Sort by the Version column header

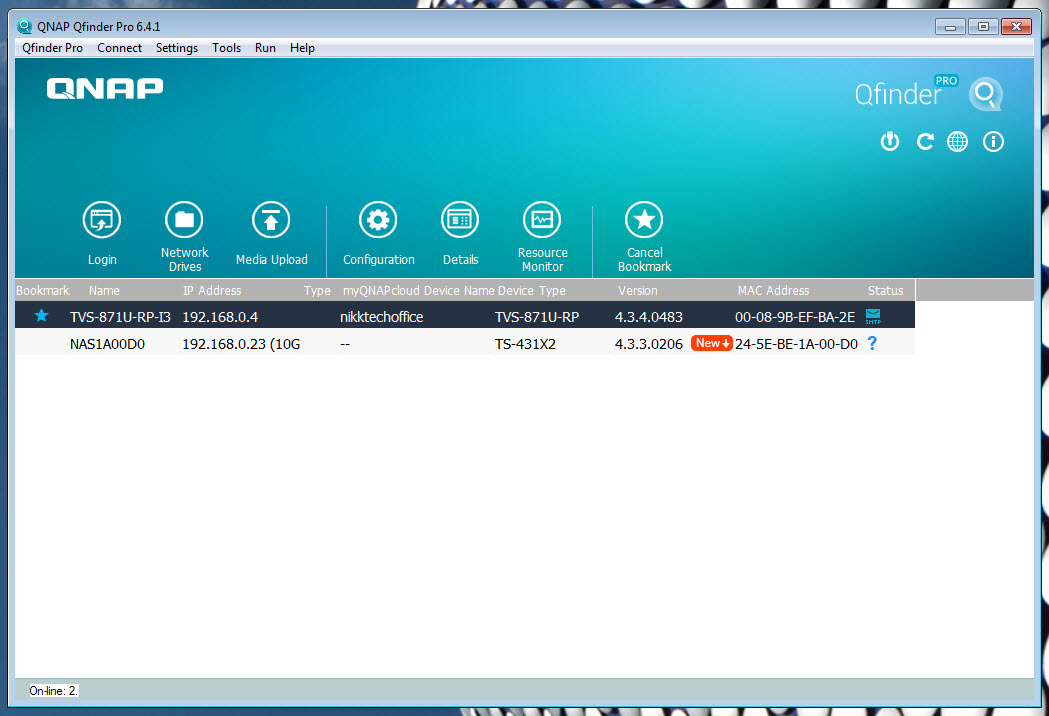tap(637, 290)
